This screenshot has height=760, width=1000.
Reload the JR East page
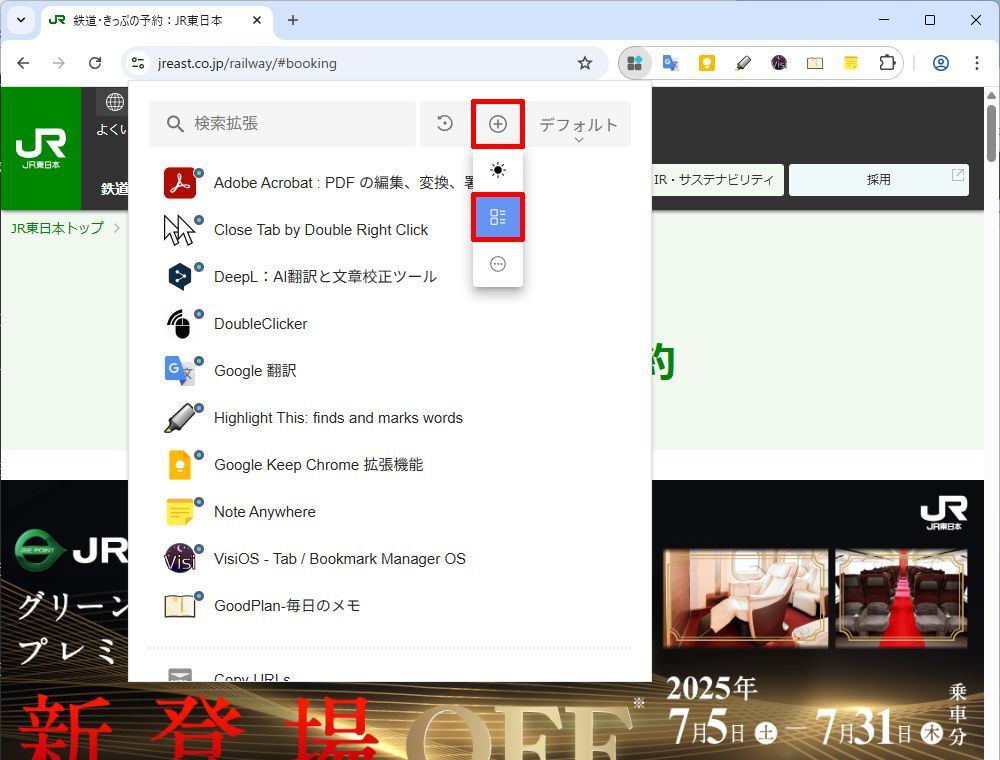coord(95,63)
